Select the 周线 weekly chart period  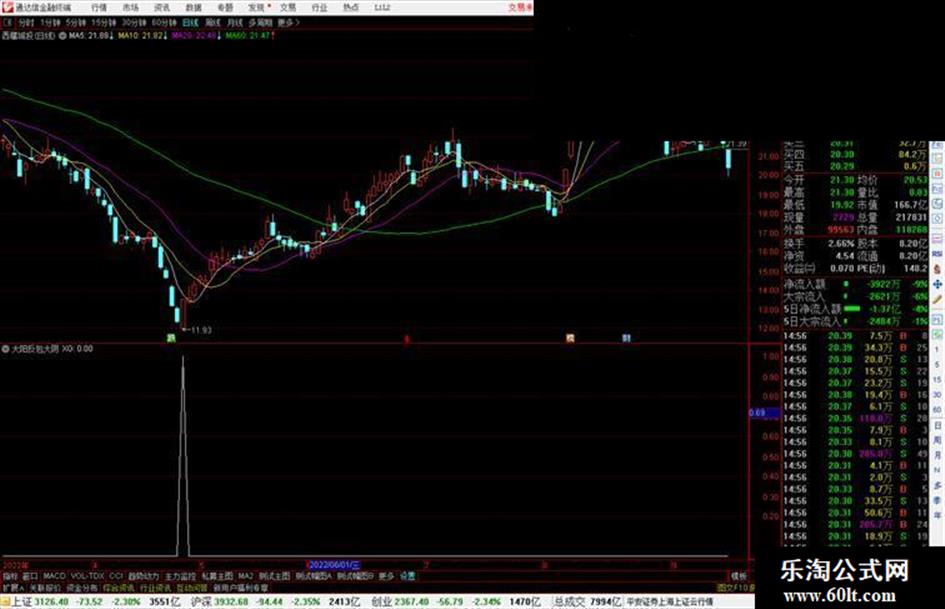(x=213, y=22)
